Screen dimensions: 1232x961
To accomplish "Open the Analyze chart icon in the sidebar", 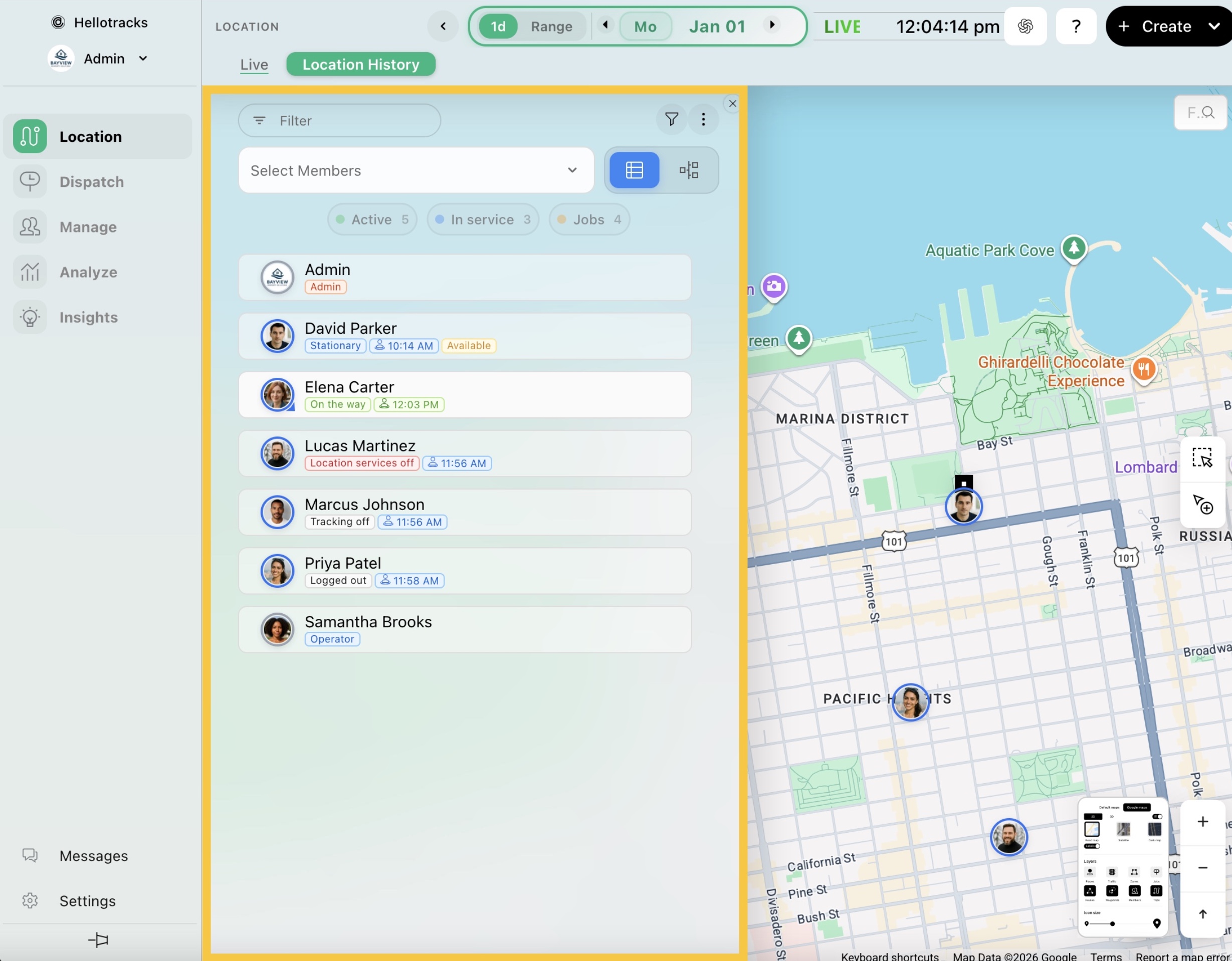I will 30,272.
